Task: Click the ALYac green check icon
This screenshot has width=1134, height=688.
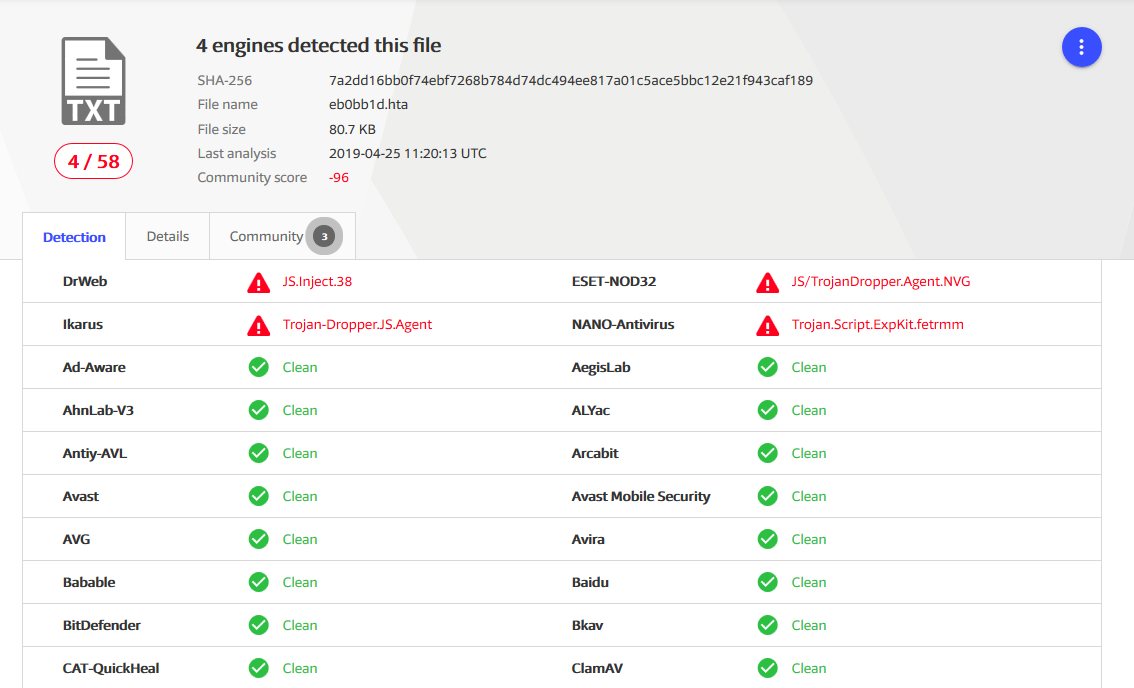Action: (x=767, y=410)
